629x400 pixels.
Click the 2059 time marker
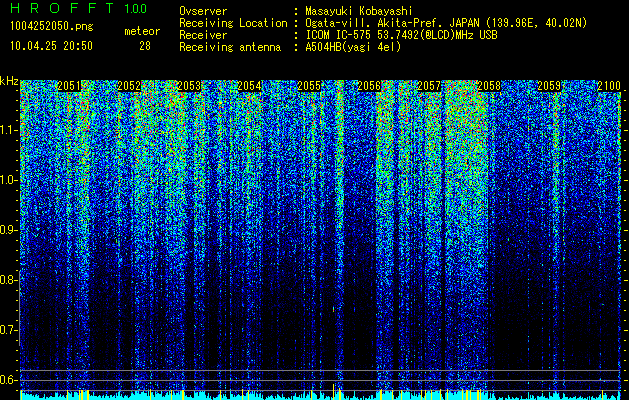pos(549,86)
